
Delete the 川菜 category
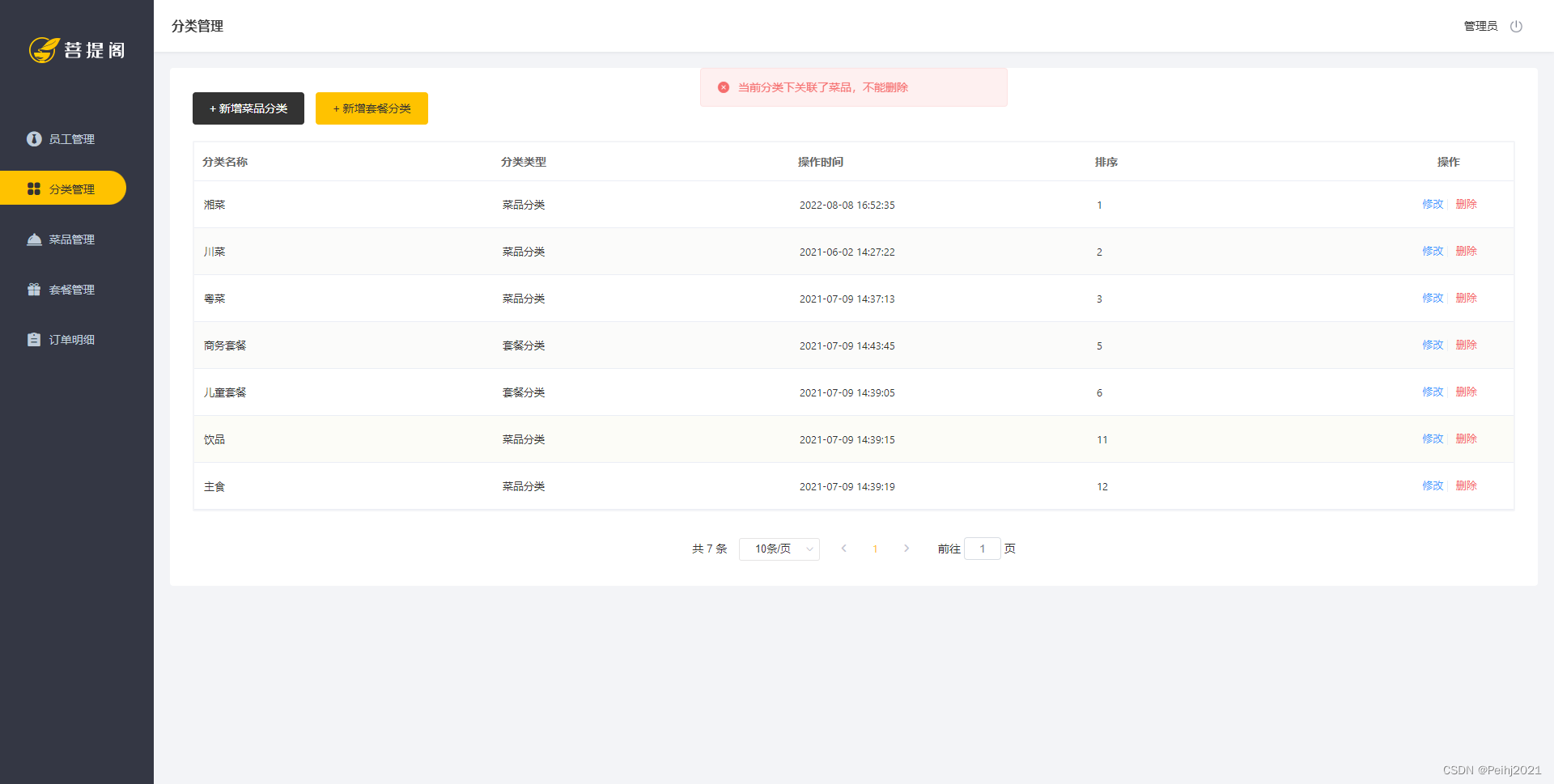1466,251
